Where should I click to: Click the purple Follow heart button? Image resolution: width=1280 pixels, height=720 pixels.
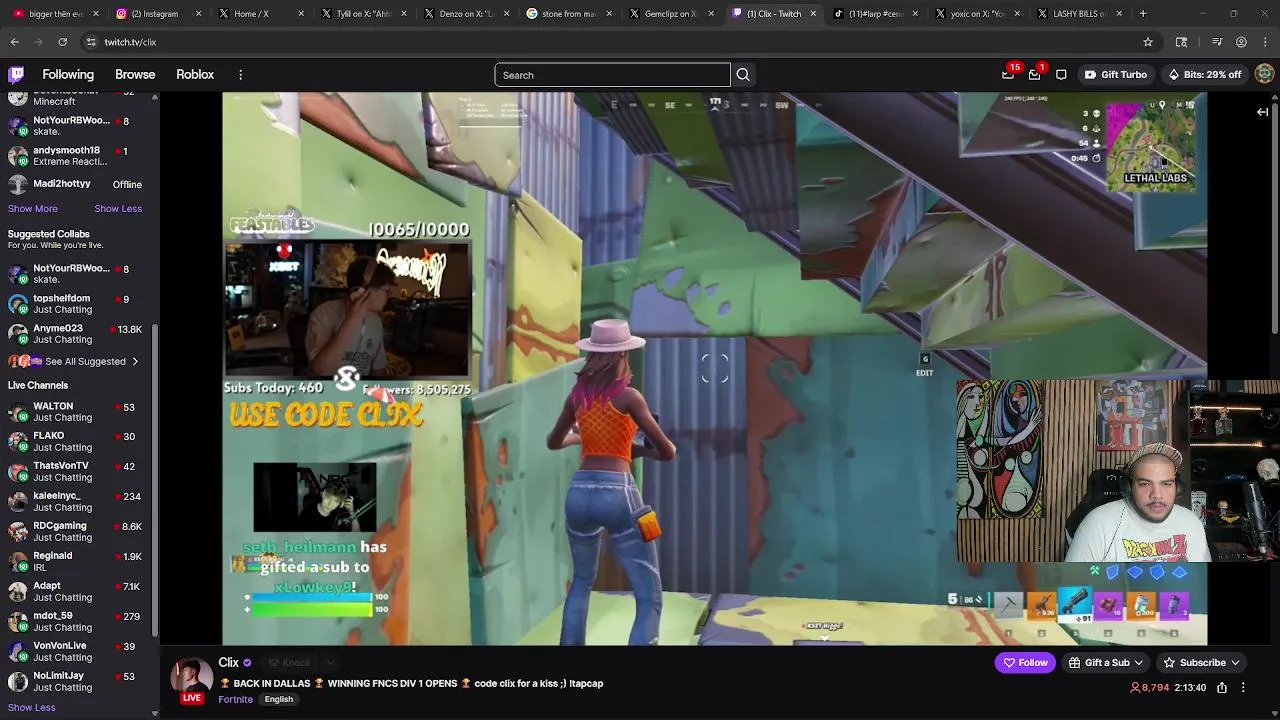(1025, 663)
